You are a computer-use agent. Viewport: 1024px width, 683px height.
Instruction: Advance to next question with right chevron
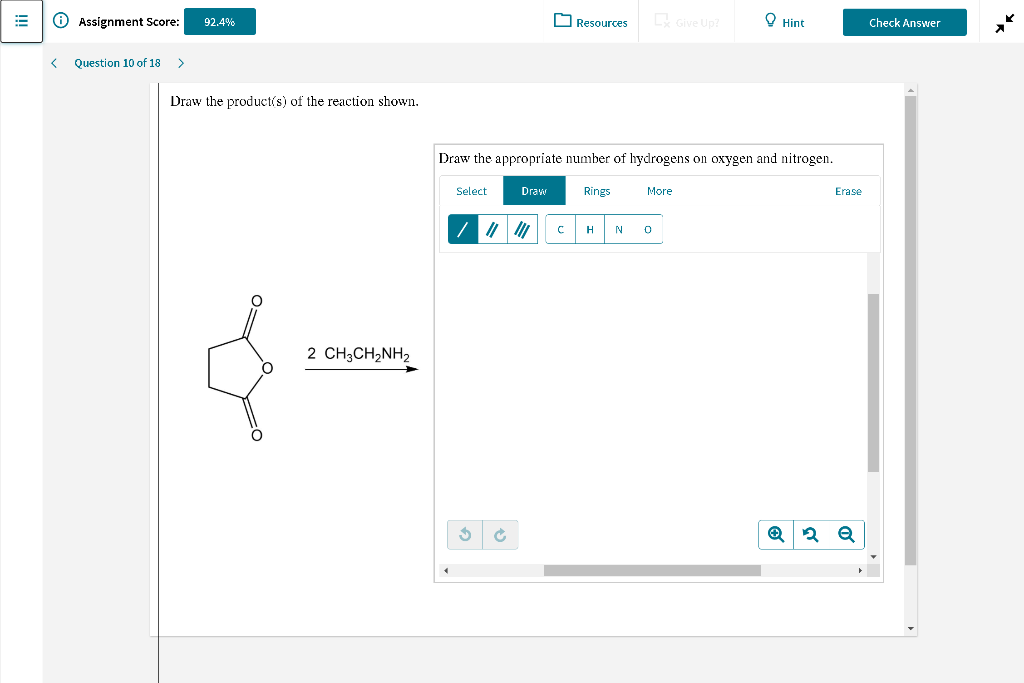pos(181,62)
